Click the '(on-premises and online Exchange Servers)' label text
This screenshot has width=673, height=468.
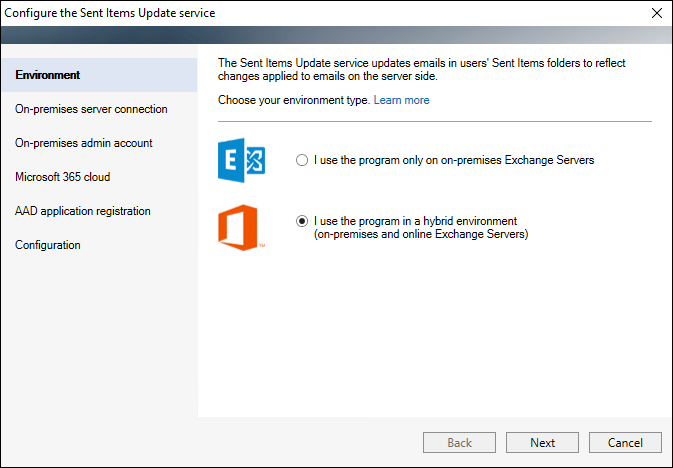point(421,234)
